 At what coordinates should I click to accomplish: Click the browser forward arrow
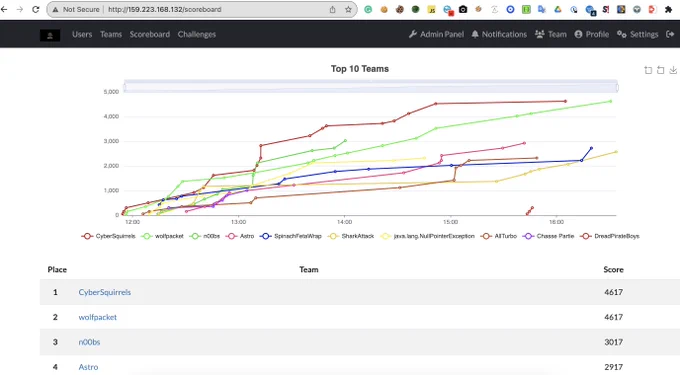pyautogui.click(x=20, y=9)
